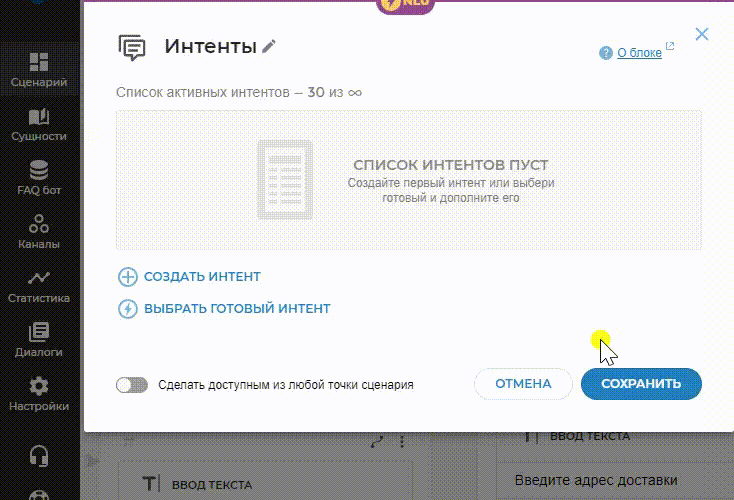Screen dimensions: 734x500
Task: Click the question mark help icon
Action: coord(606,53)
